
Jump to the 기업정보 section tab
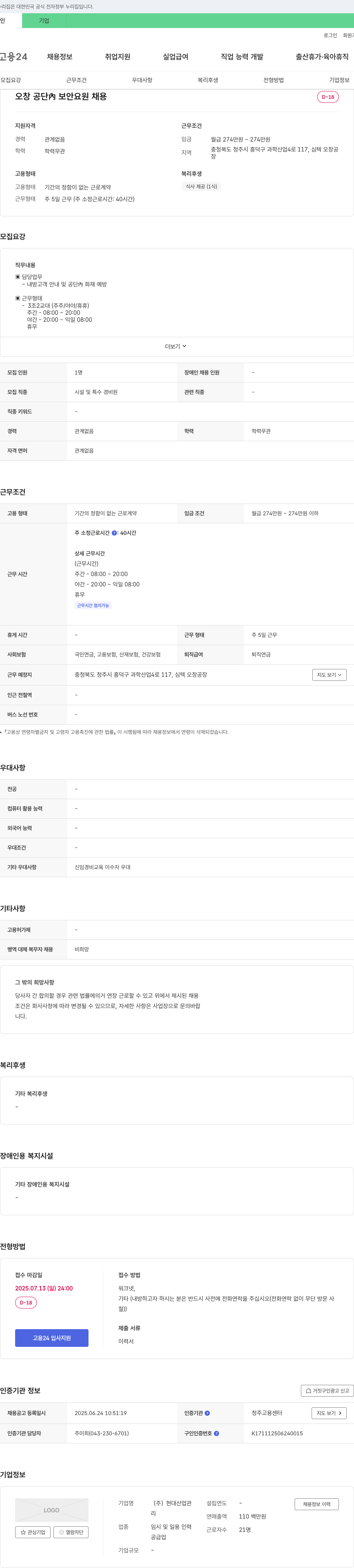[x=339, y=80]
